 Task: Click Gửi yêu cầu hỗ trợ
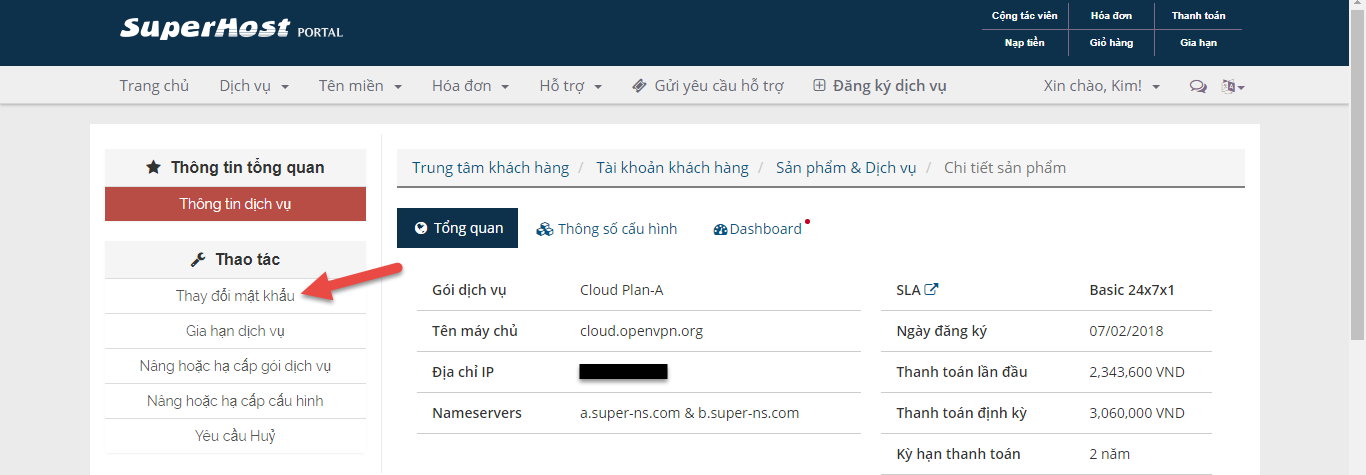click(707, 86)
